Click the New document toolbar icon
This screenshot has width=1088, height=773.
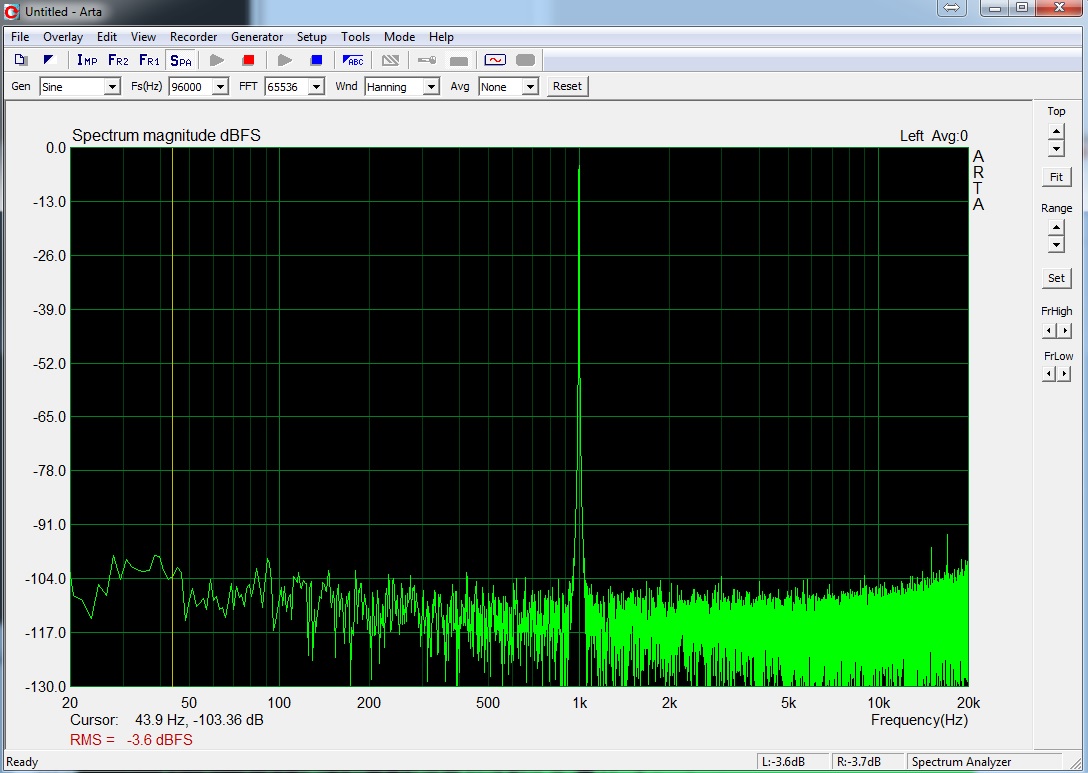click(21, 60)
